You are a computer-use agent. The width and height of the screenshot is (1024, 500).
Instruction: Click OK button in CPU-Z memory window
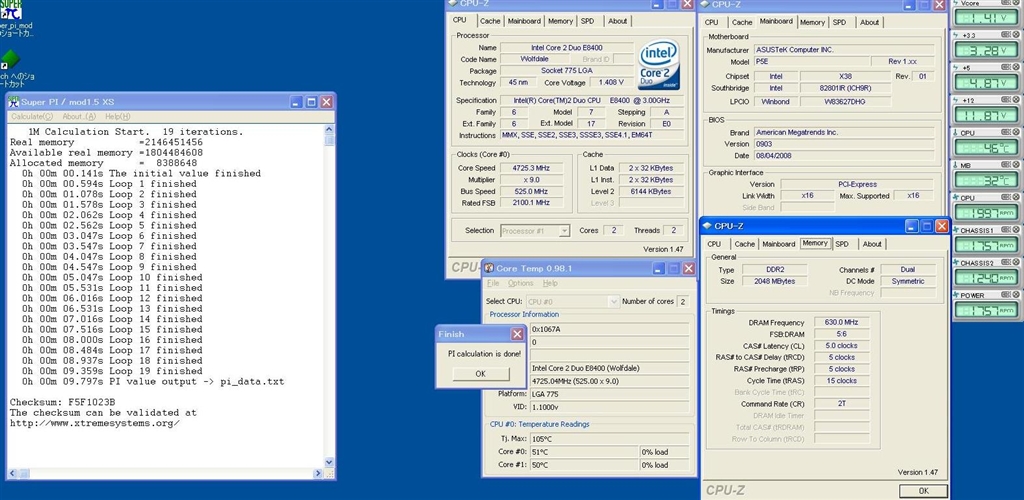point(923,491)
